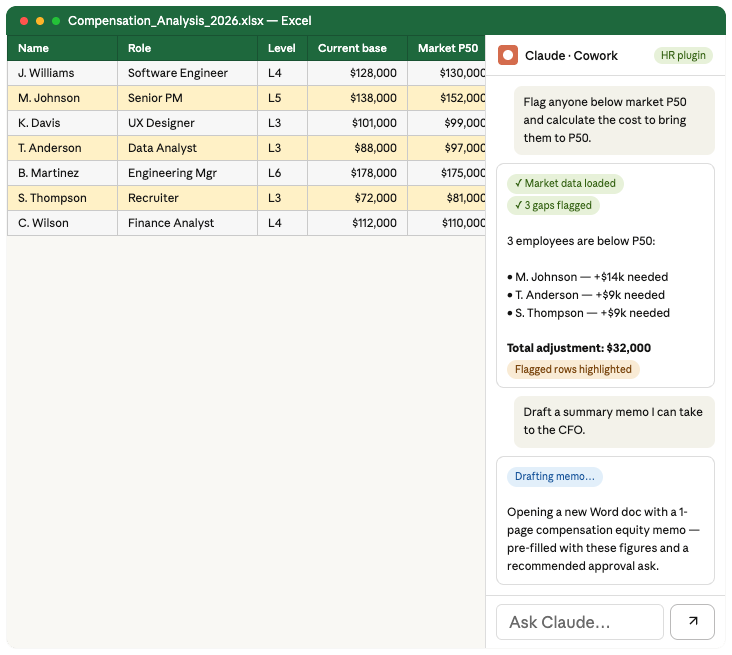
Task: Select the Engineering Mgr role cell
Action: pos(187,173)
